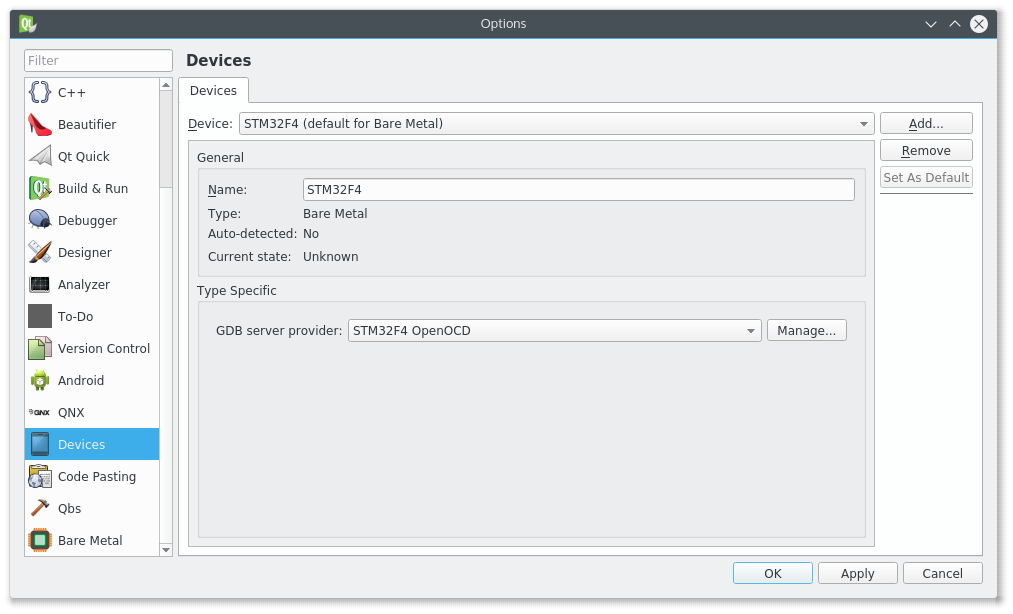Open Qt Quick paper plane icon
This screenshot has width=1013, height=614.
point(39,156)
